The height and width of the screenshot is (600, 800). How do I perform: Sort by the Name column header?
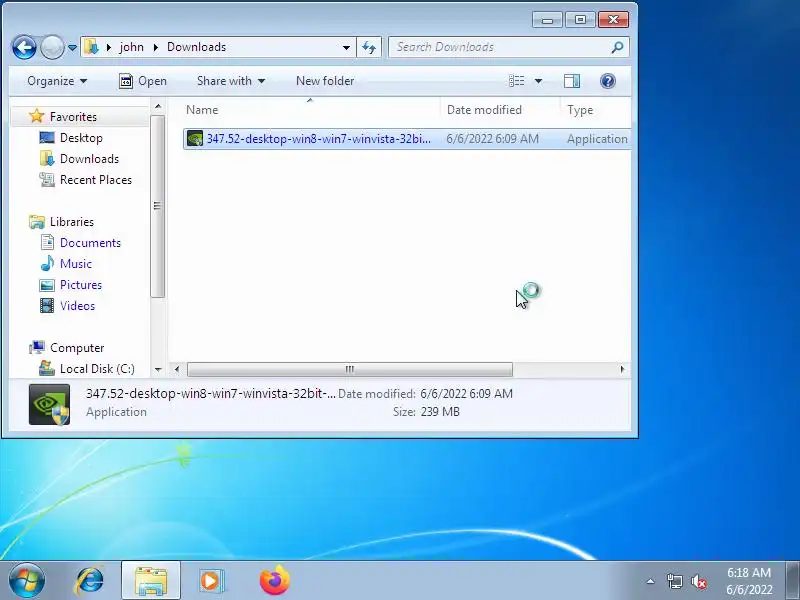click(x=202, y=110)
